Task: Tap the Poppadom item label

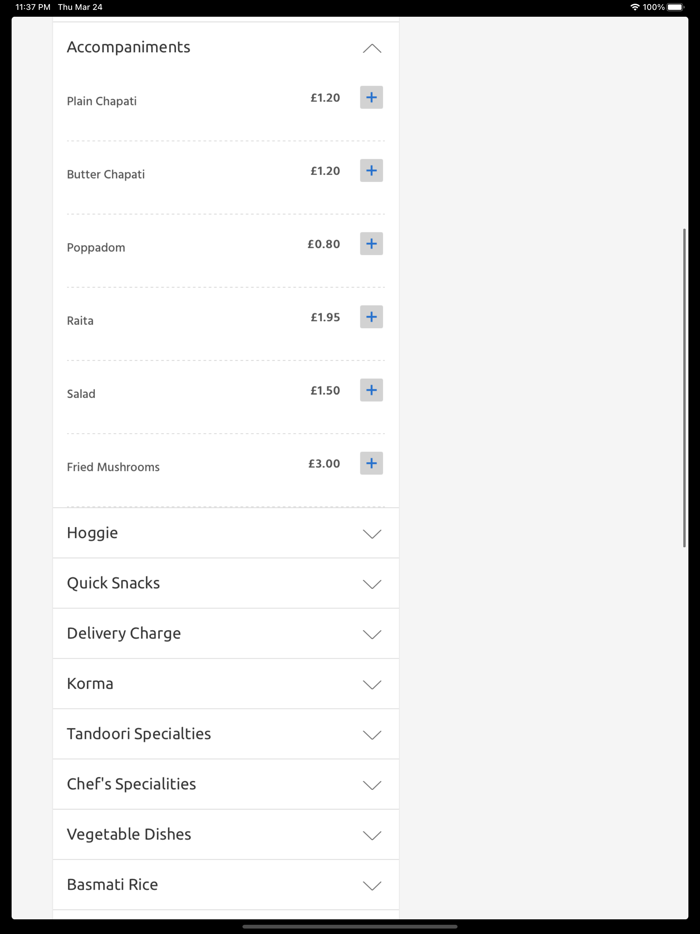Action: [96, 248]
